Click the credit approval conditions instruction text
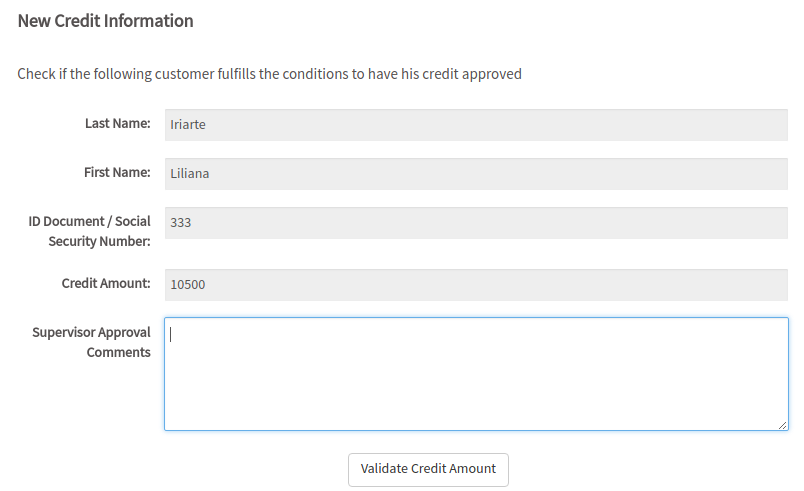This screenshot has width=804, height=491. (x=270, y=74)
